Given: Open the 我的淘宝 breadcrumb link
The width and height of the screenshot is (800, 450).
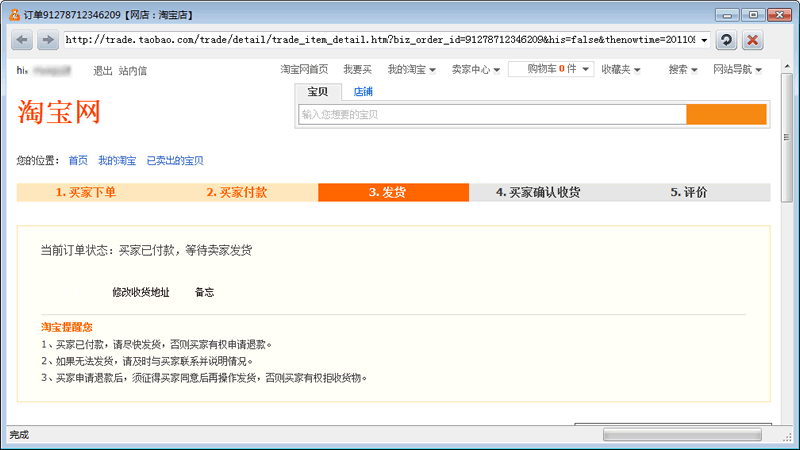Looking at the screenshot, I should (x=117, y=161).
